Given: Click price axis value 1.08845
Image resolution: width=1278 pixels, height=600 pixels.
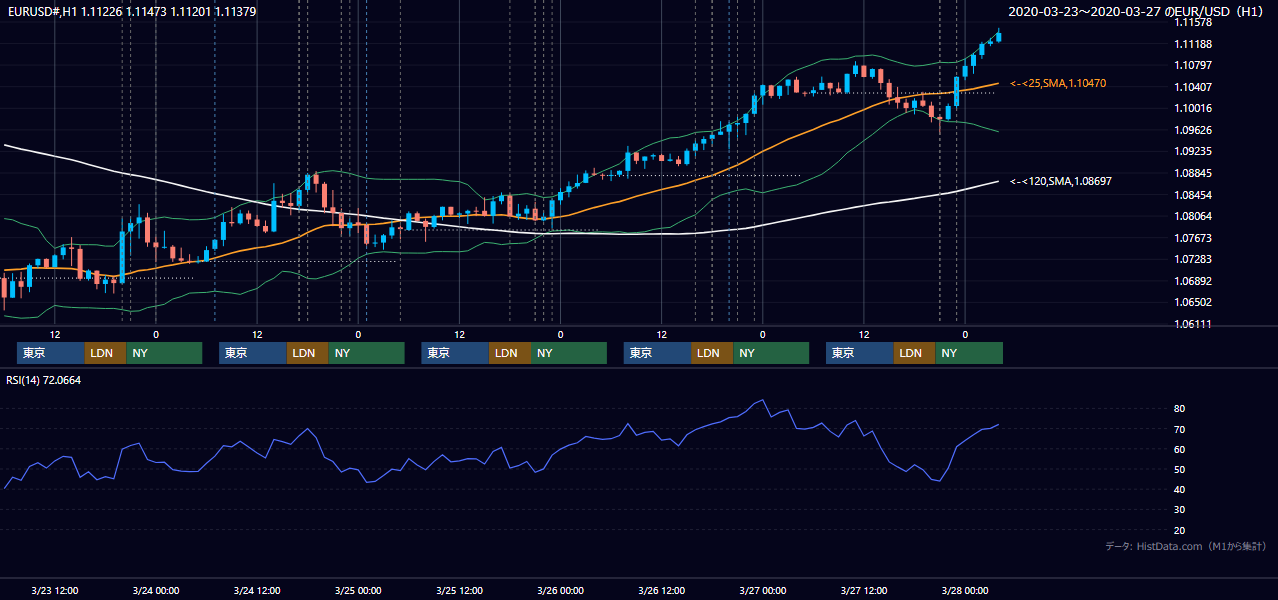Looking at the screenshot, I should click(1192, 174).
